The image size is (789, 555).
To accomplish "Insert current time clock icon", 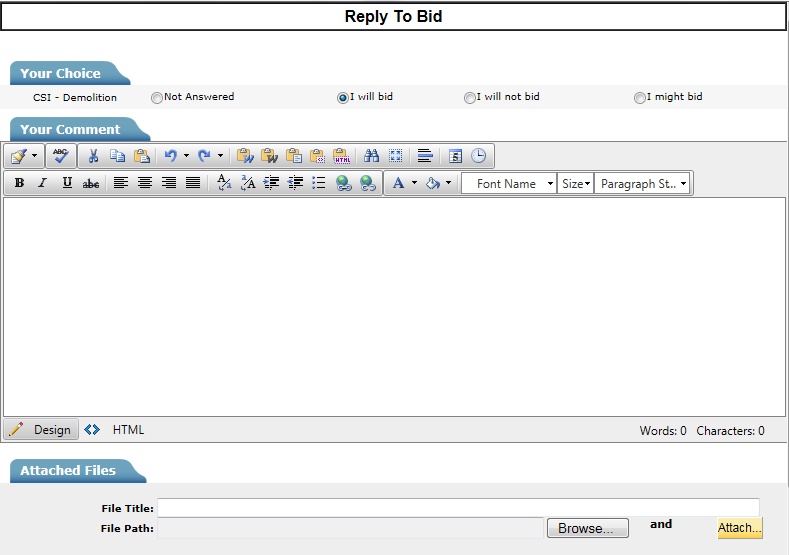I will click(479, 156).
